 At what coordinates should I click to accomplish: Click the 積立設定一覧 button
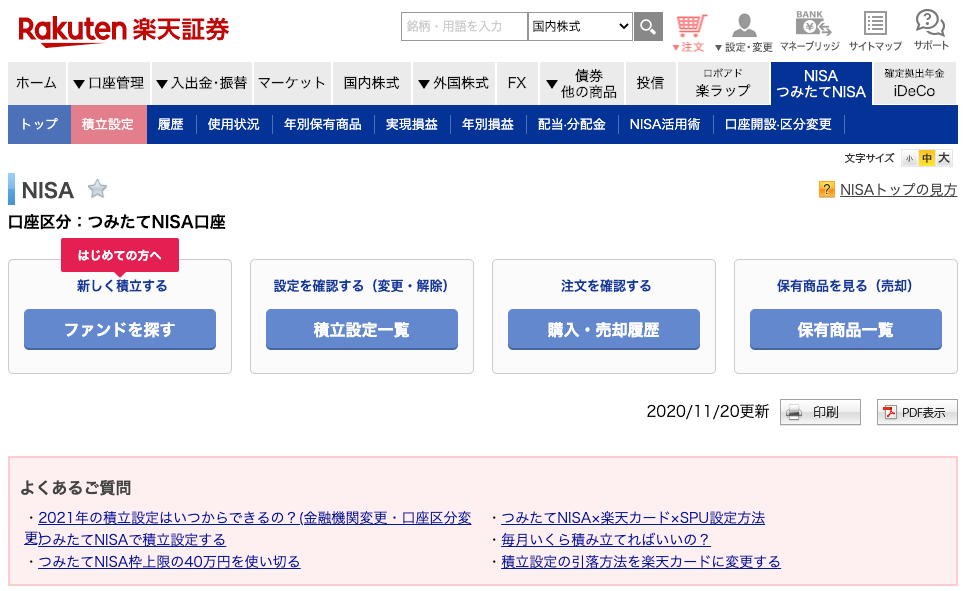tap(362, 330)
